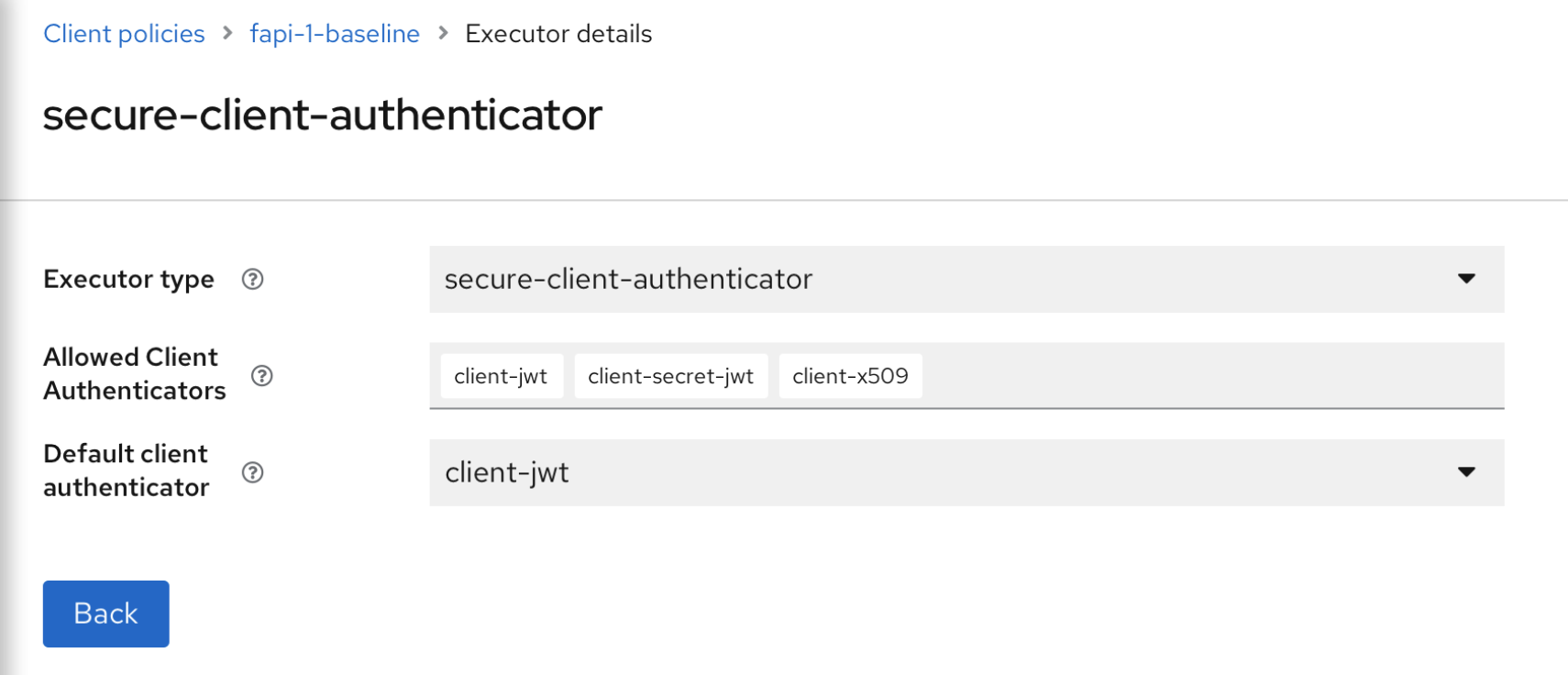
Task: Select the client-x509 authenticator chip
Action: (x=849, y=375)
